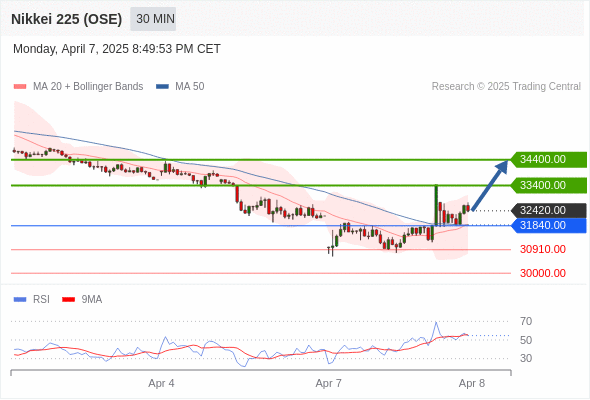Select the 33400.00 resistance price label
The width and height of the screenshot is (590, 400).
[549, 186]
